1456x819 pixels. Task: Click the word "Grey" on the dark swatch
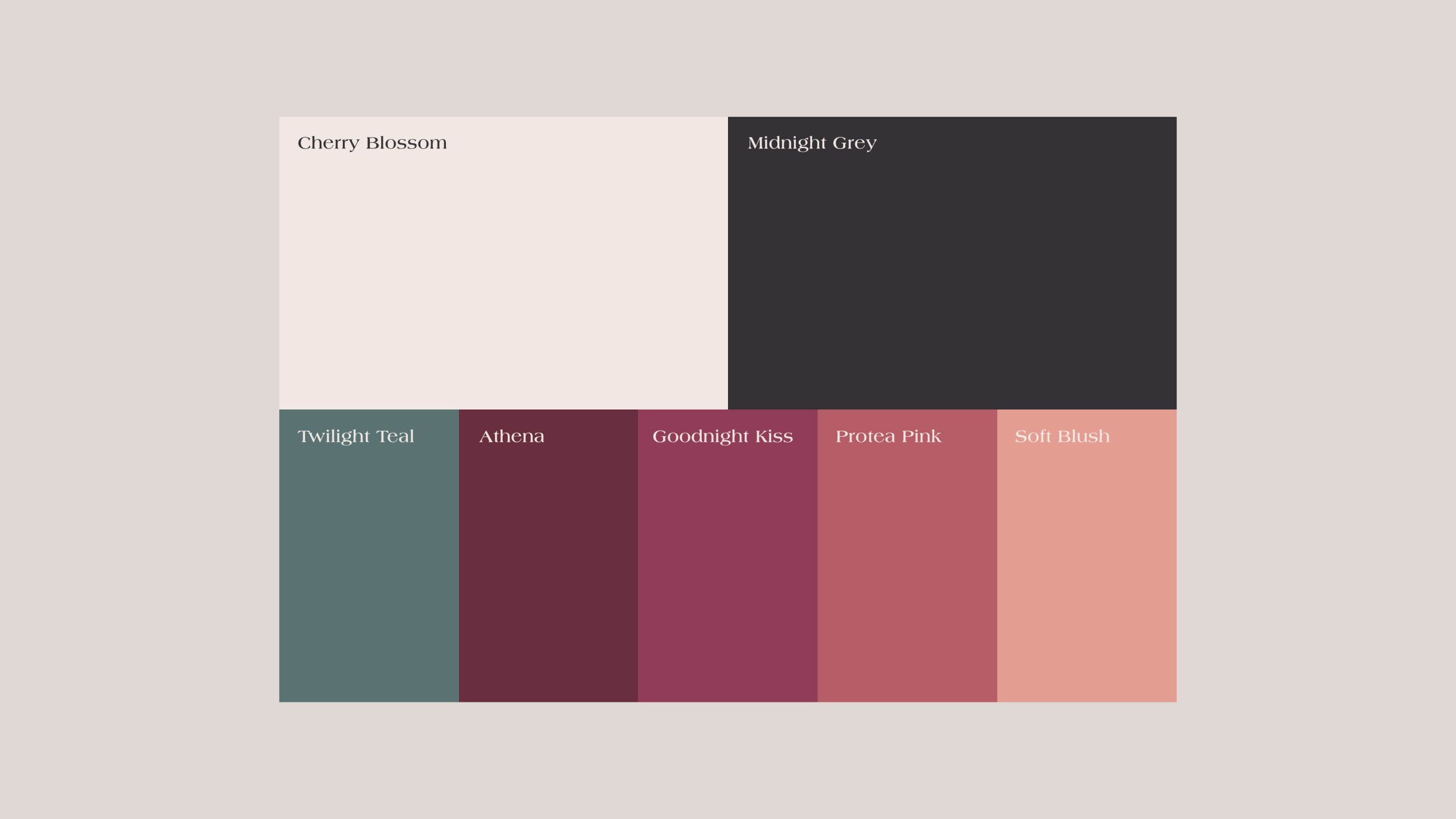854,143
